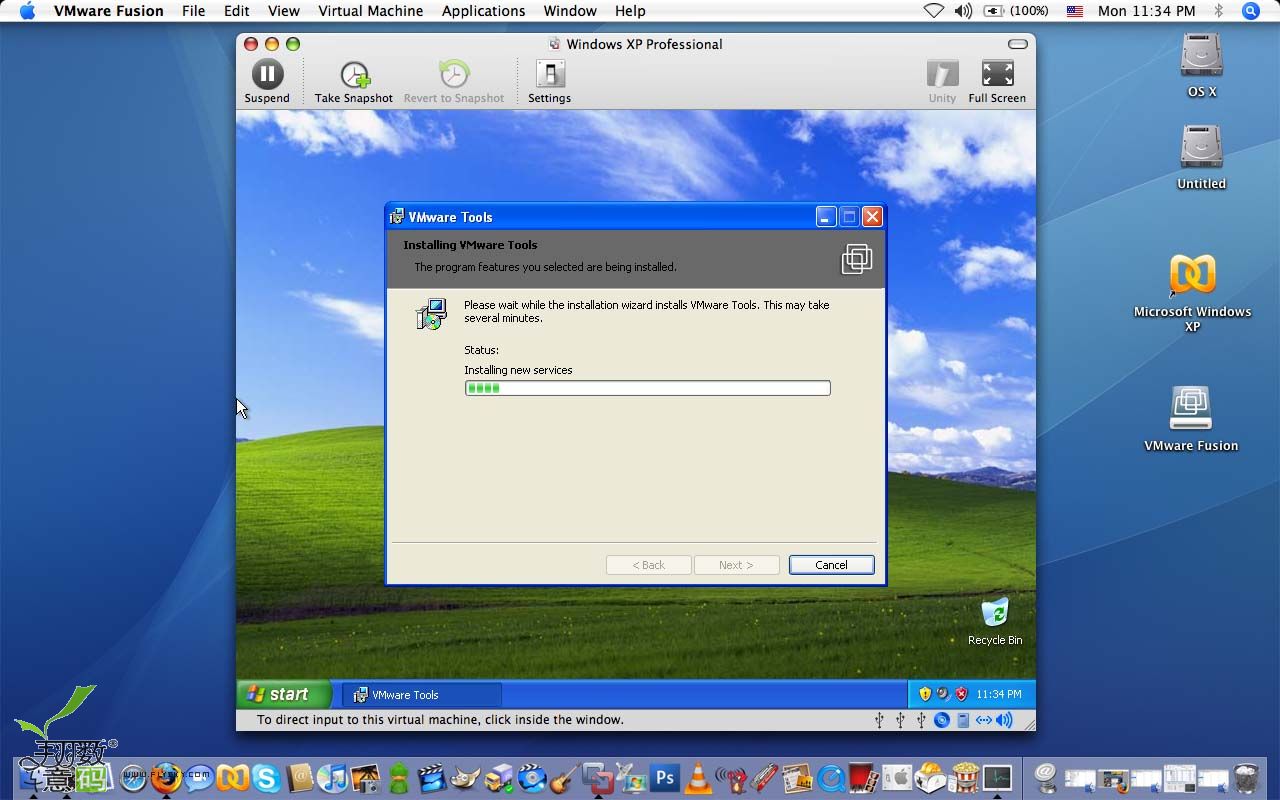Click the installation progress bar

647,388
